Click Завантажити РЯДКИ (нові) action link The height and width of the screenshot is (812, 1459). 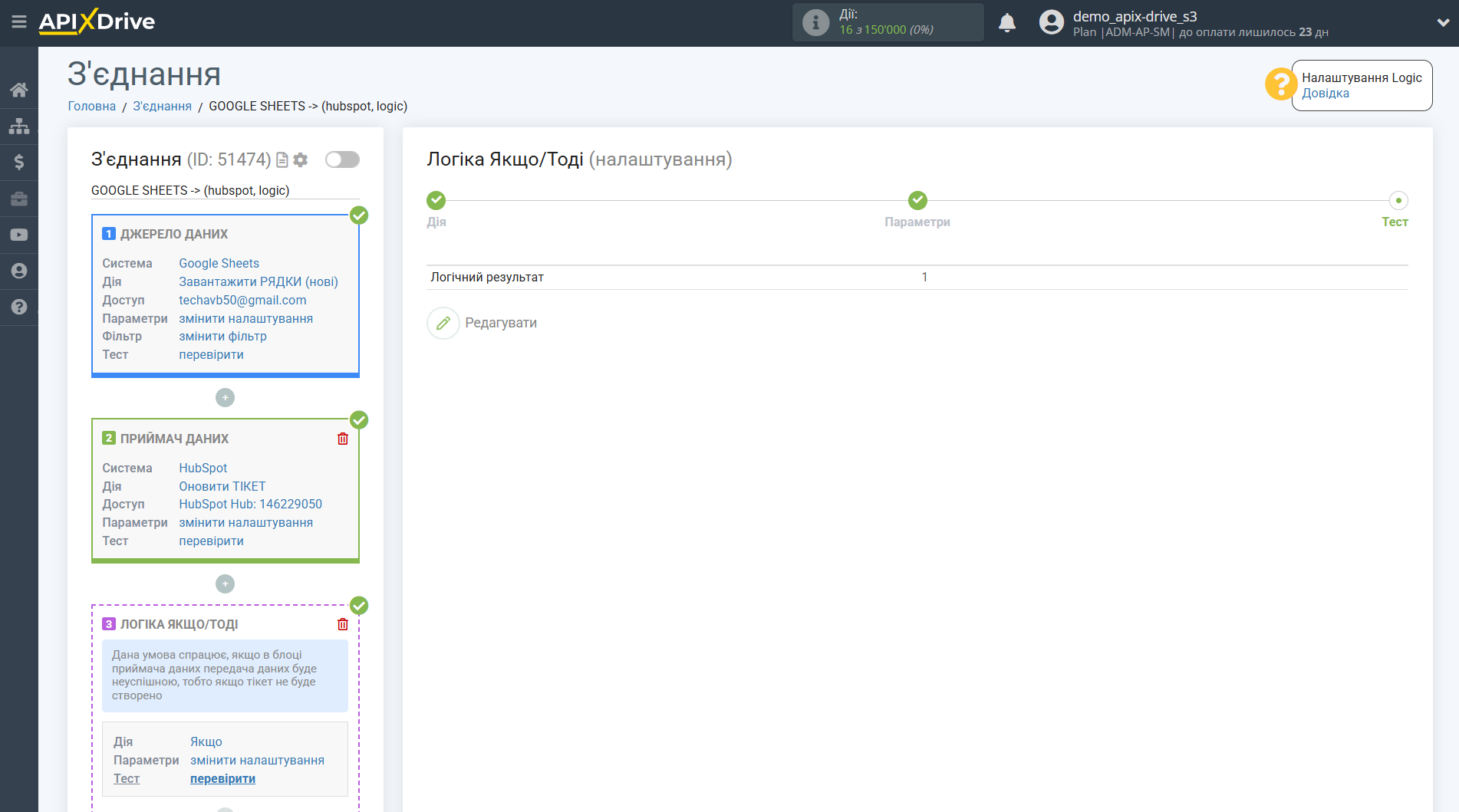pyautogui.click(x=259, y=281)
